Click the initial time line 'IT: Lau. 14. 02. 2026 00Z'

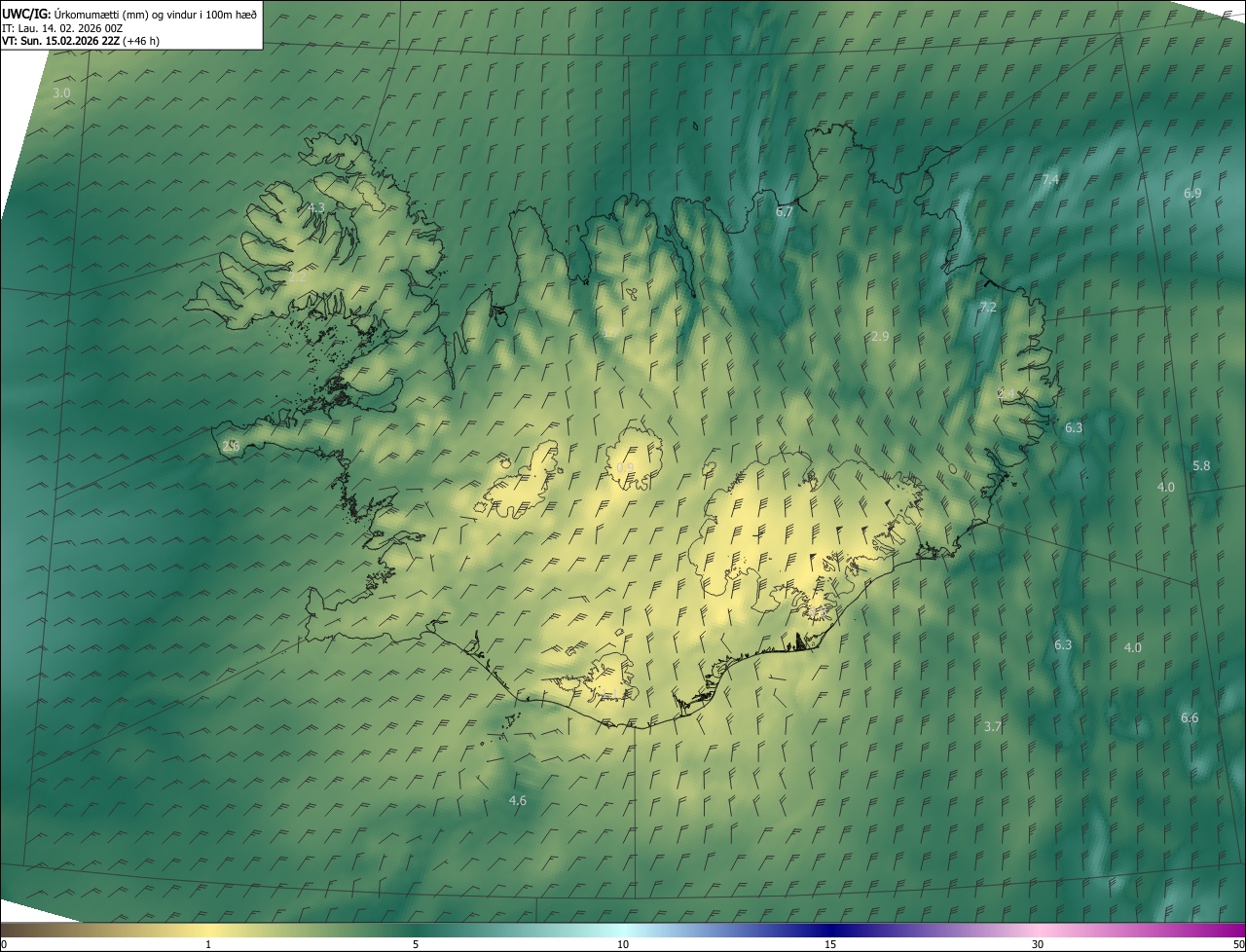[x=62, y=27]
